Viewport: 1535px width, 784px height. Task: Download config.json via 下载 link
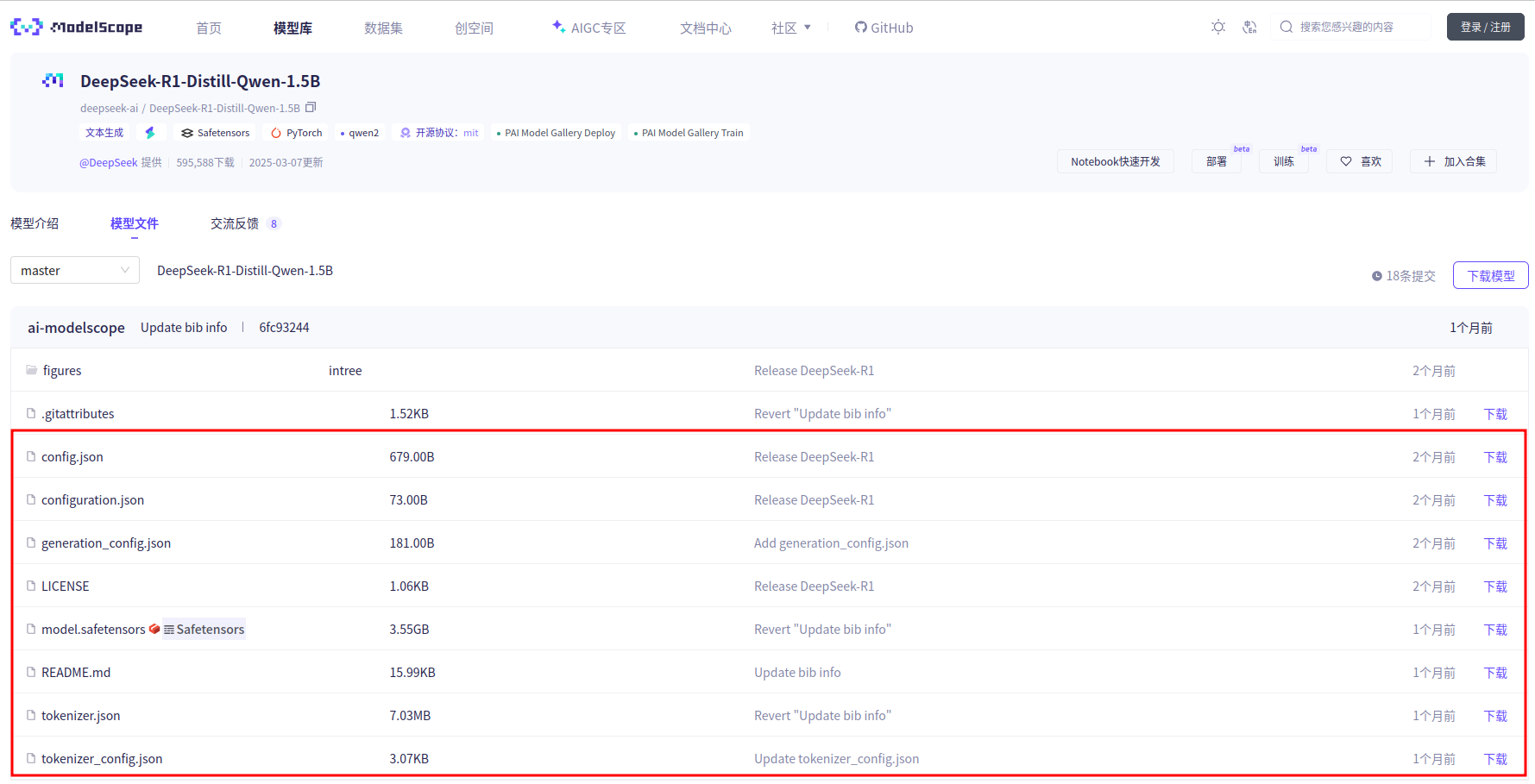coord(1495,457)
